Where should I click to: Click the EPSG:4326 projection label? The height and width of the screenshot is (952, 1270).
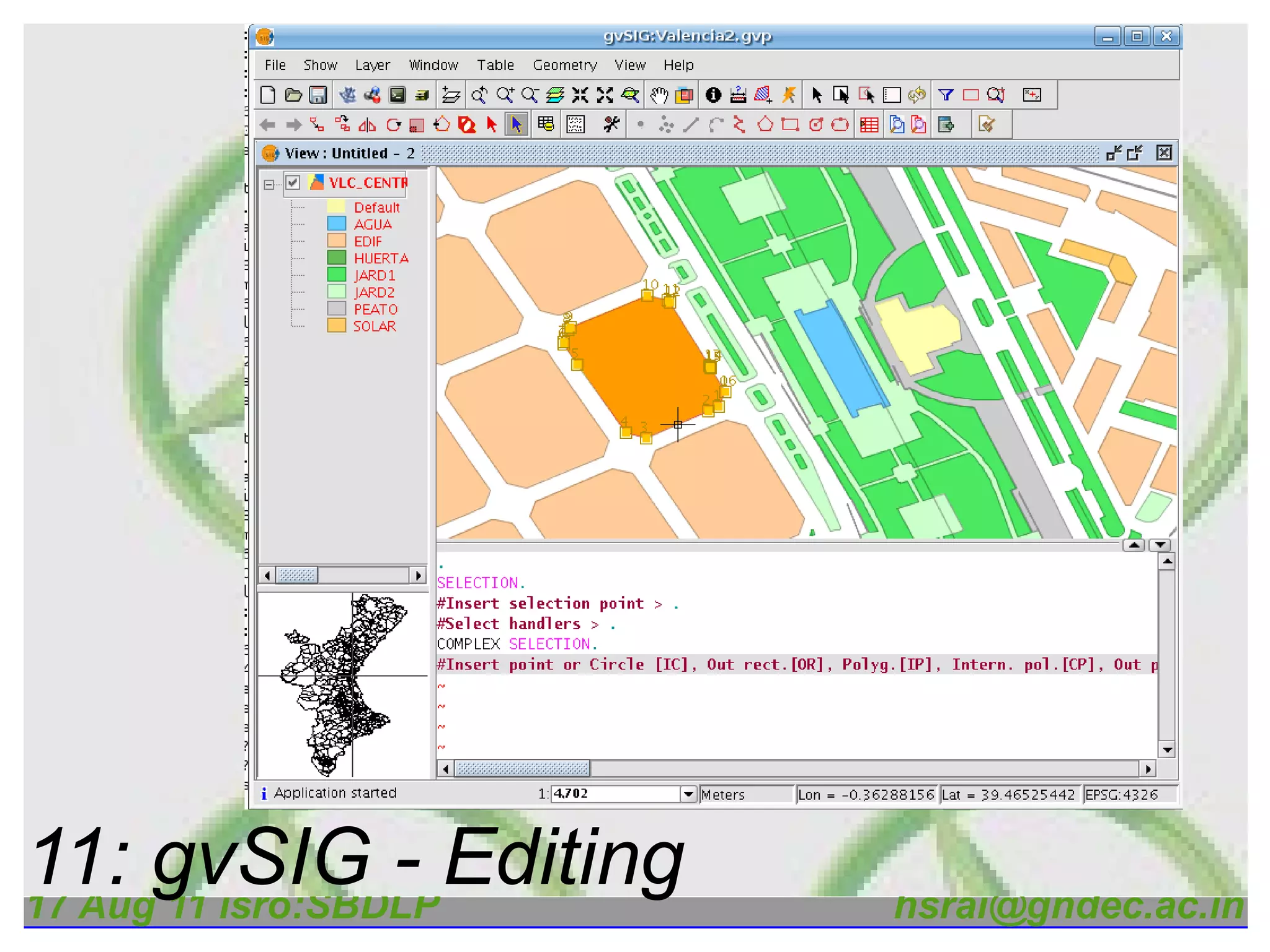[1121, 794]
